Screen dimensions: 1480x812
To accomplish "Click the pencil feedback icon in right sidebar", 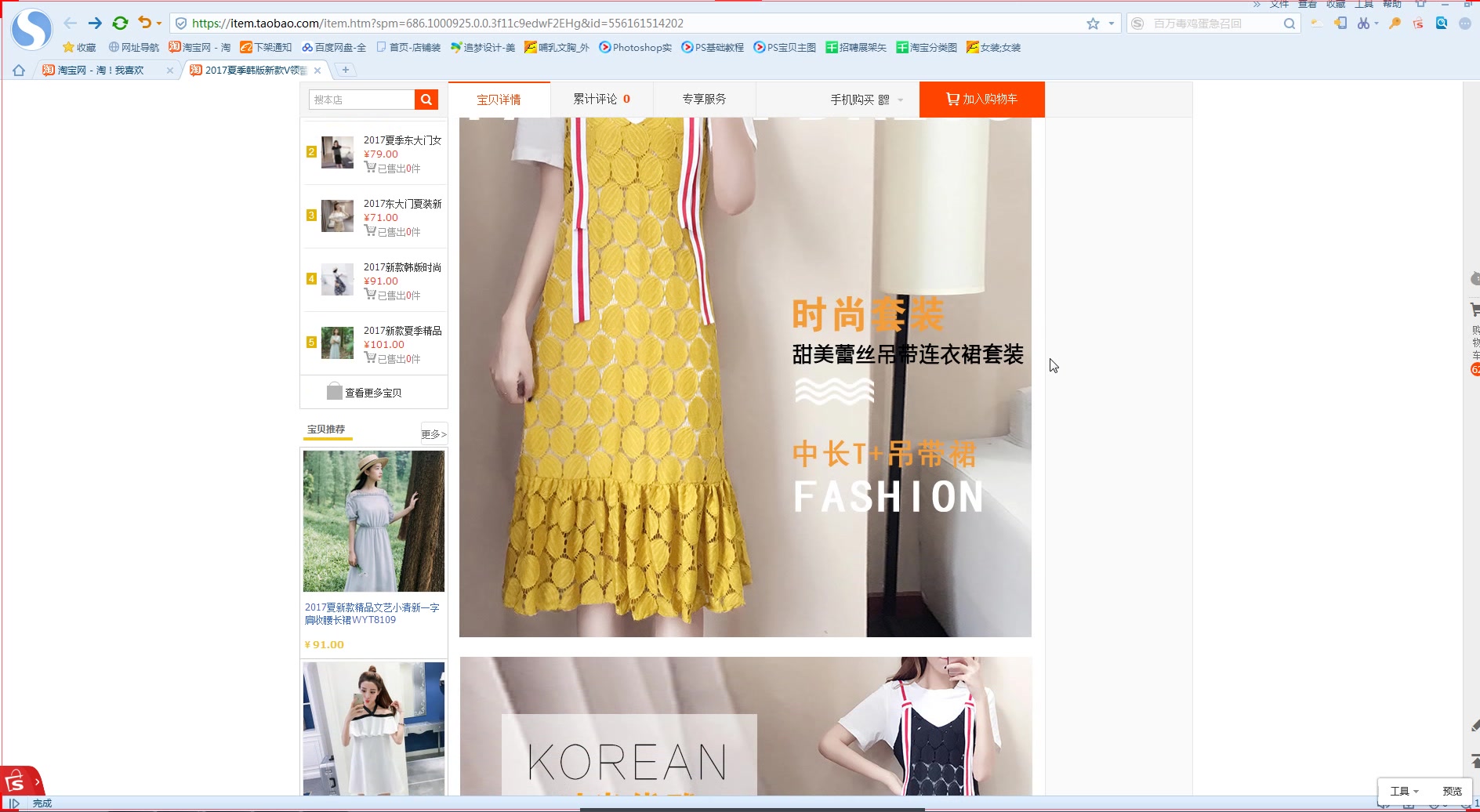I will coord(1475,726).
